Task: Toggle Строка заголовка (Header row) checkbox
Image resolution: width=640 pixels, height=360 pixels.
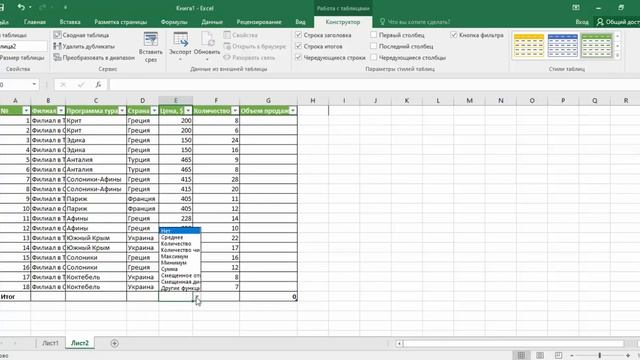Action: pos(298,35)
